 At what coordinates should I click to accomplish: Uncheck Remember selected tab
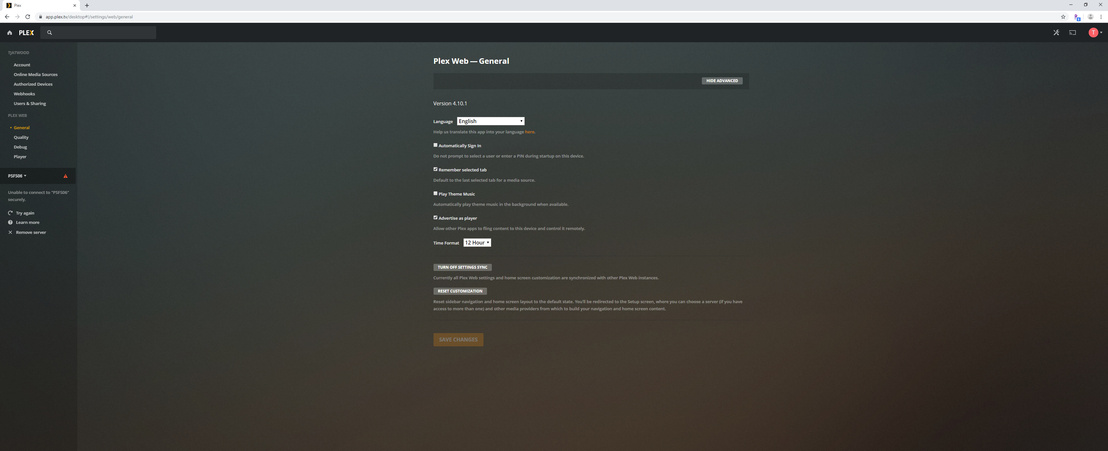(x=435, y=169)
